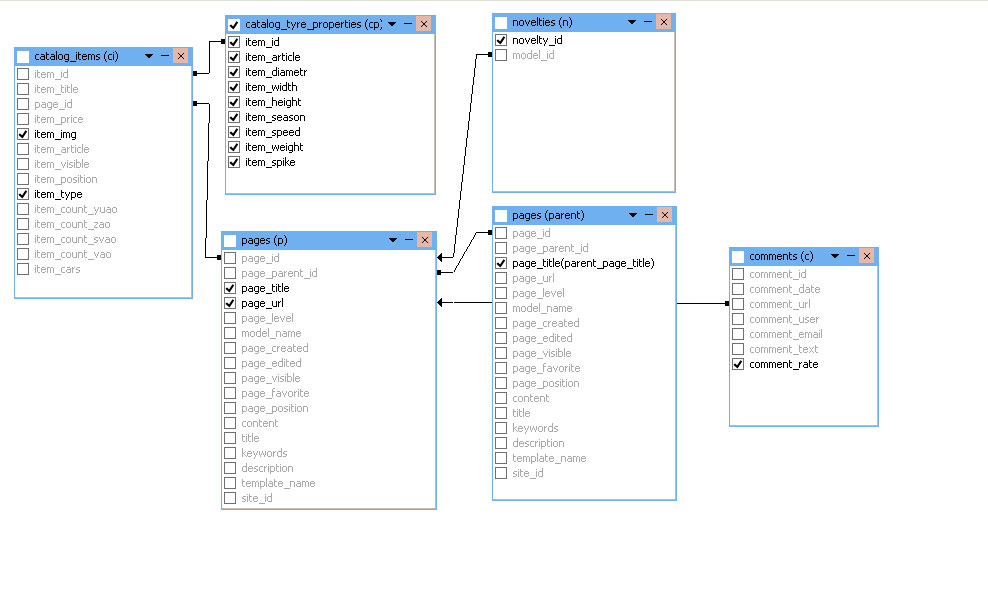The width and height of the screenshot is (988, 592).
Task: Check comment_email in comments table
Action: click(738, 334)
